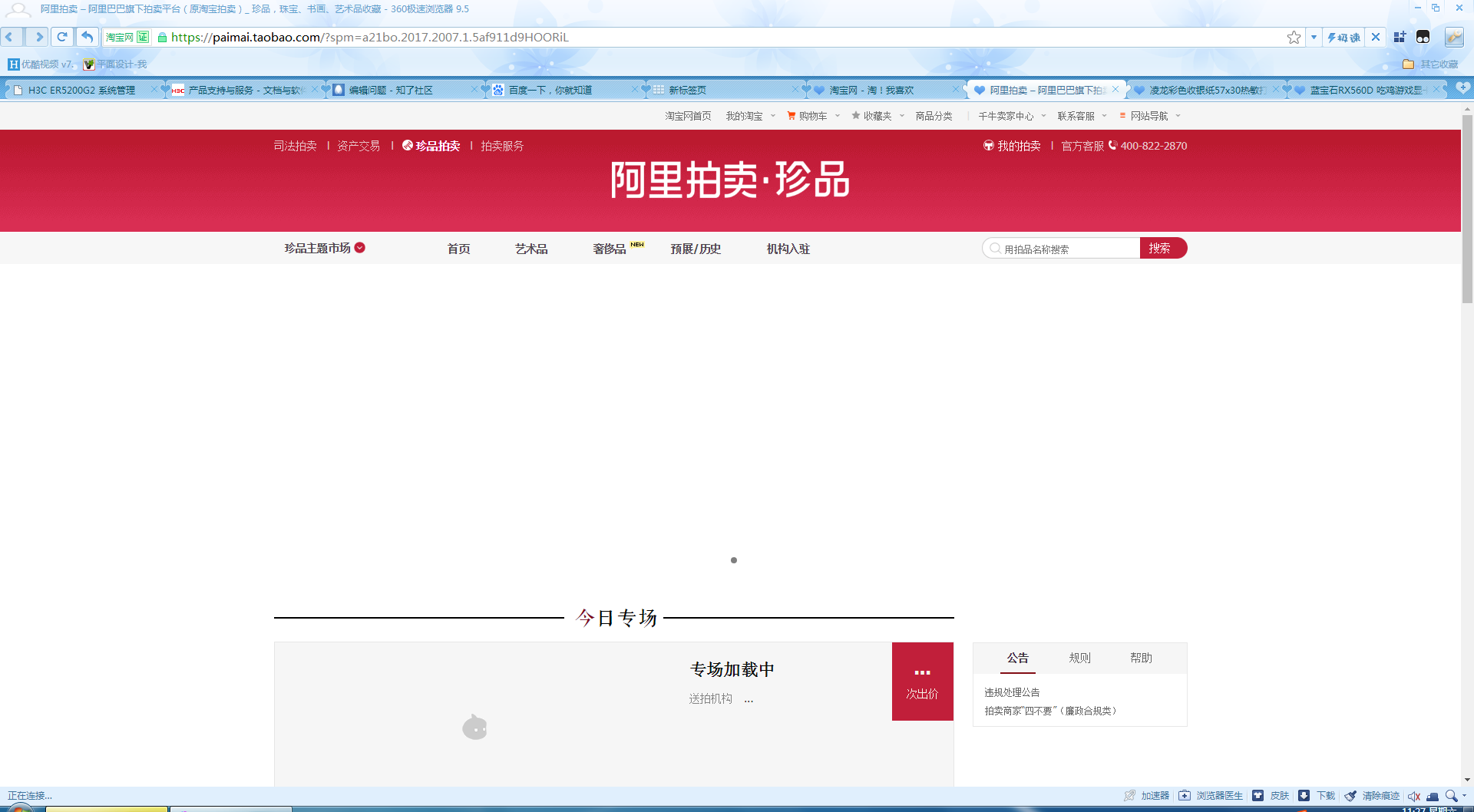This screenshot has height=812, width=1474.
Task: Click the 搜索 search button
Action: (x=1163, y=248)
